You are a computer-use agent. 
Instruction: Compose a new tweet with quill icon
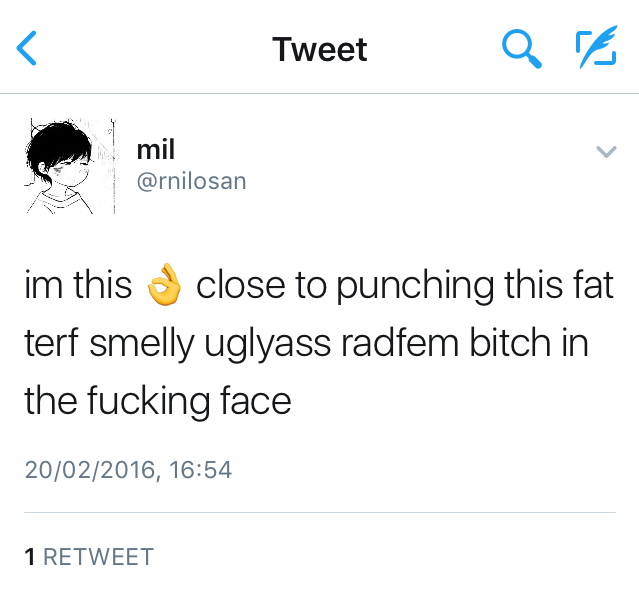point(597,46)
